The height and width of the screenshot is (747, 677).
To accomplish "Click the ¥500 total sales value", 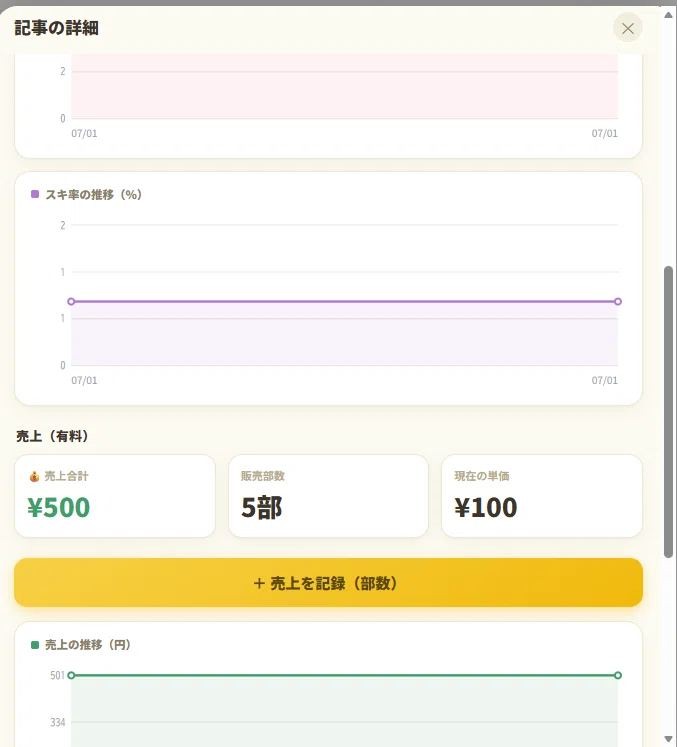I will (59, 507).
